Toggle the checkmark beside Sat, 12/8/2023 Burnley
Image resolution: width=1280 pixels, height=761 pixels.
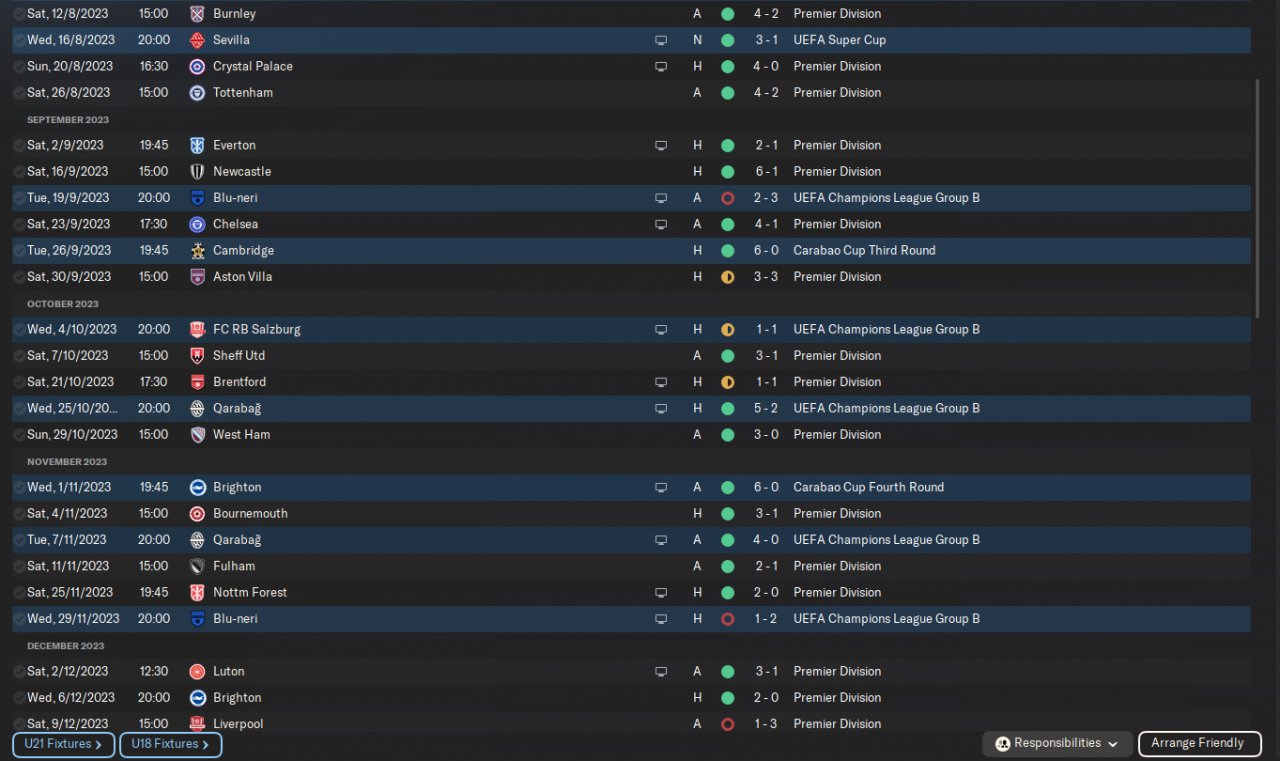[x=19, y=14]
